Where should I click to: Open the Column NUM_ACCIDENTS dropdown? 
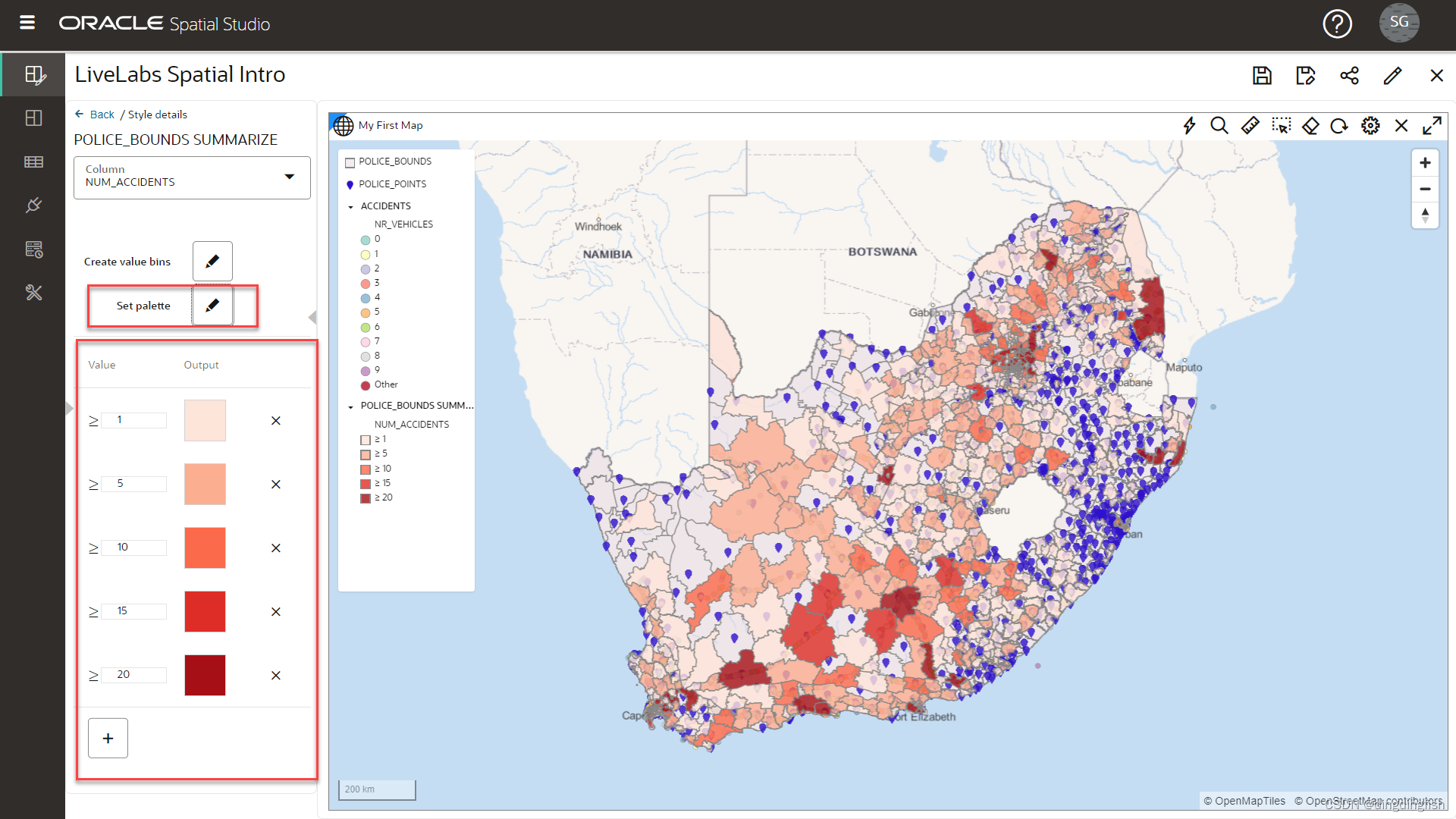pyautogui.click(x=289, y=177)
